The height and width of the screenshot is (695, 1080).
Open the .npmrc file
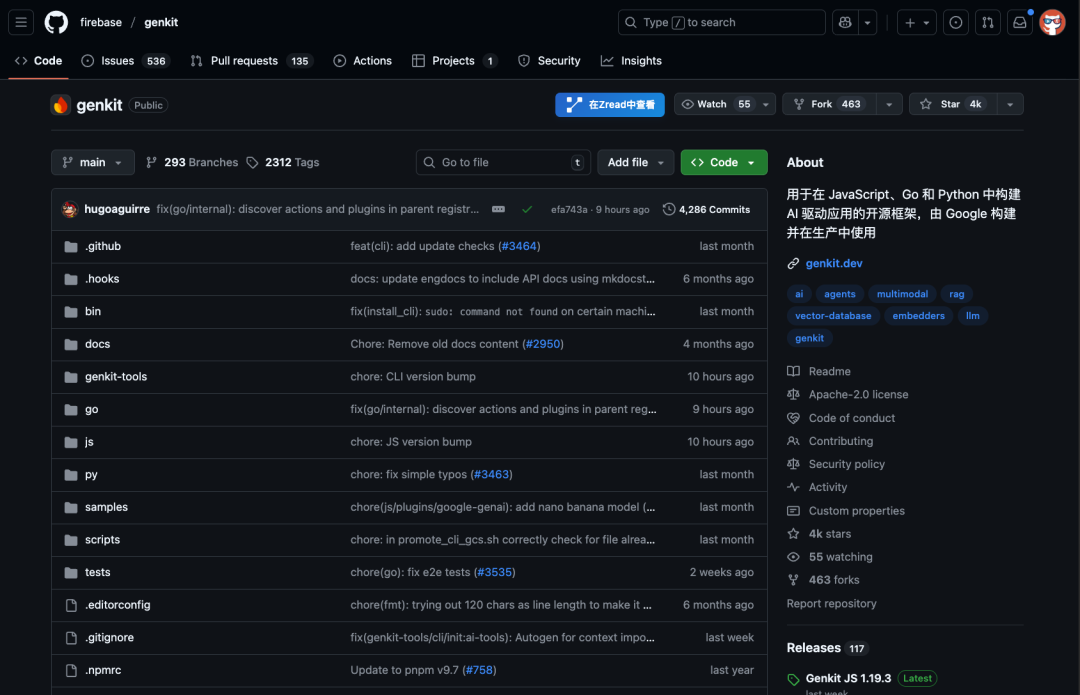pyautogui.click(x=103, y=670)
